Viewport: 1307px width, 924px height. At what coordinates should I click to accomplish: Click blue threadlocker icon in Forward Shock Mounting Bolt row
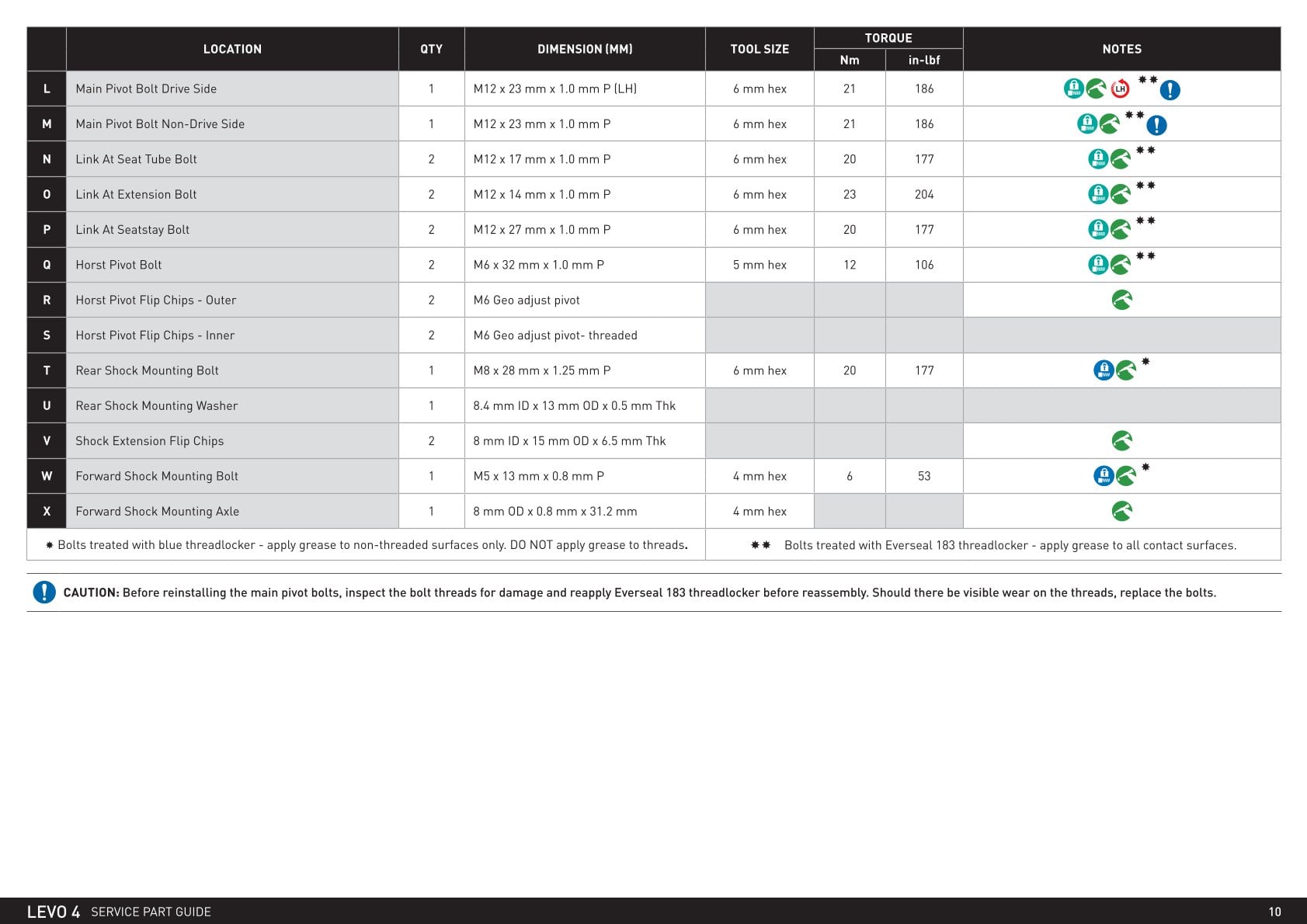click(x=1104, y=476)
